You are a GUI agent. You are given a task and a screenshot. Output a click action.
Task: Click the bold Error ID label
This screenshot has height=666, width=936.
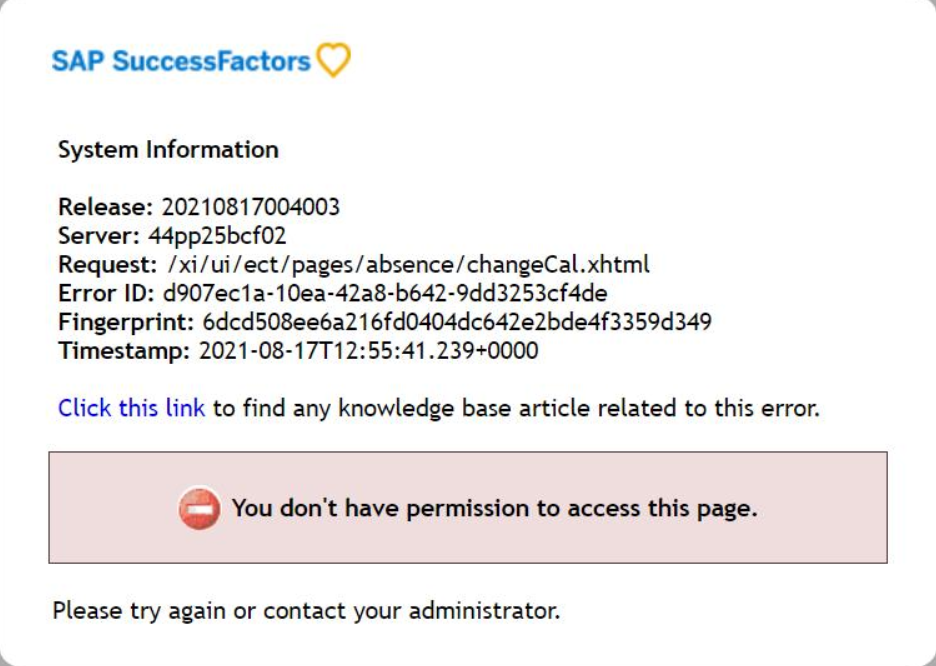(106, 293)
